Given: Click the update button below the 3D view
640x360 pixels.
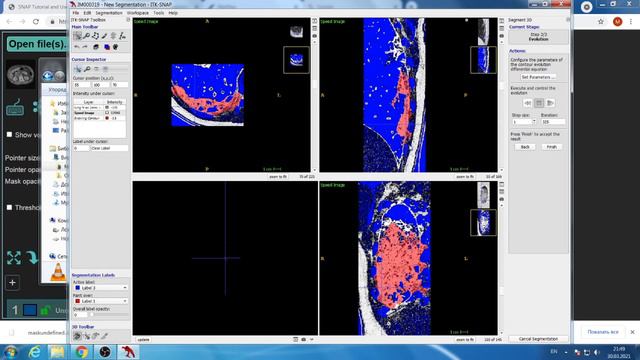Looking at the screenshot, I should 143,339.
